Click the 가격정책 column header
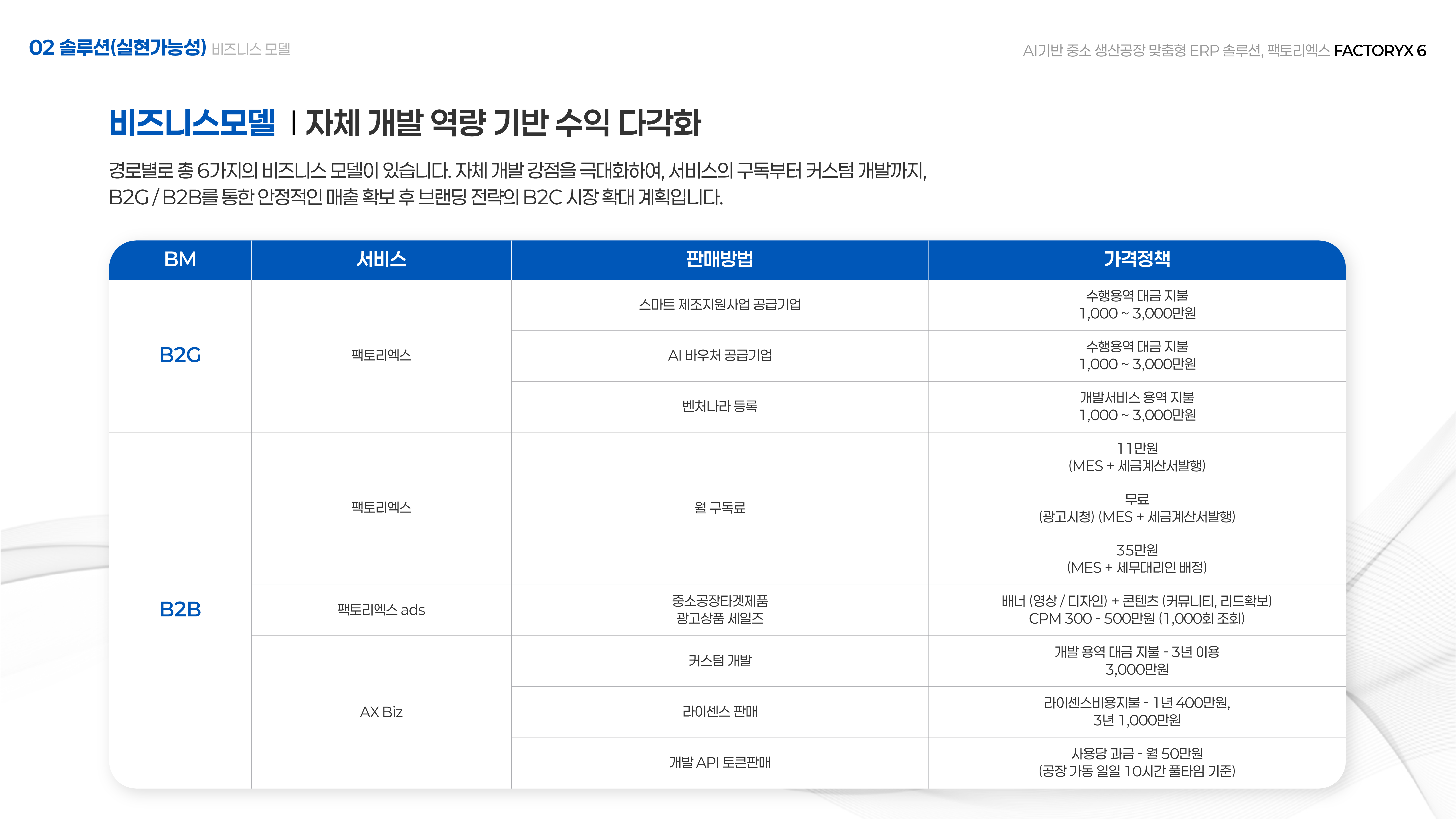Viewport: 1456px width, 819px height. point(1137,259)
